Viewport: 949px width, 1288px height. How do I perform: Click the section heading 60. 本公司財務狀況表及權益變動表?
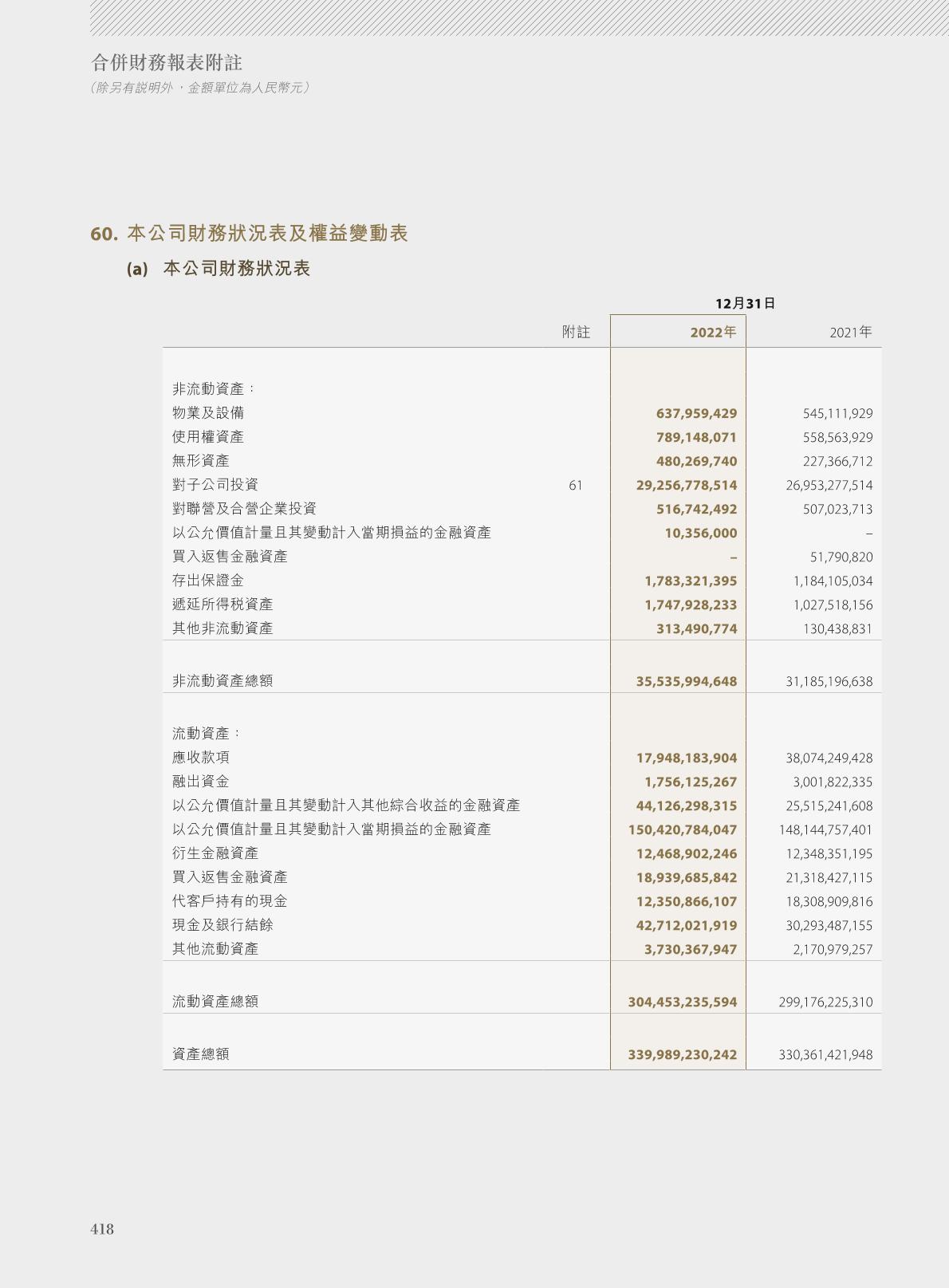[249, 234]
